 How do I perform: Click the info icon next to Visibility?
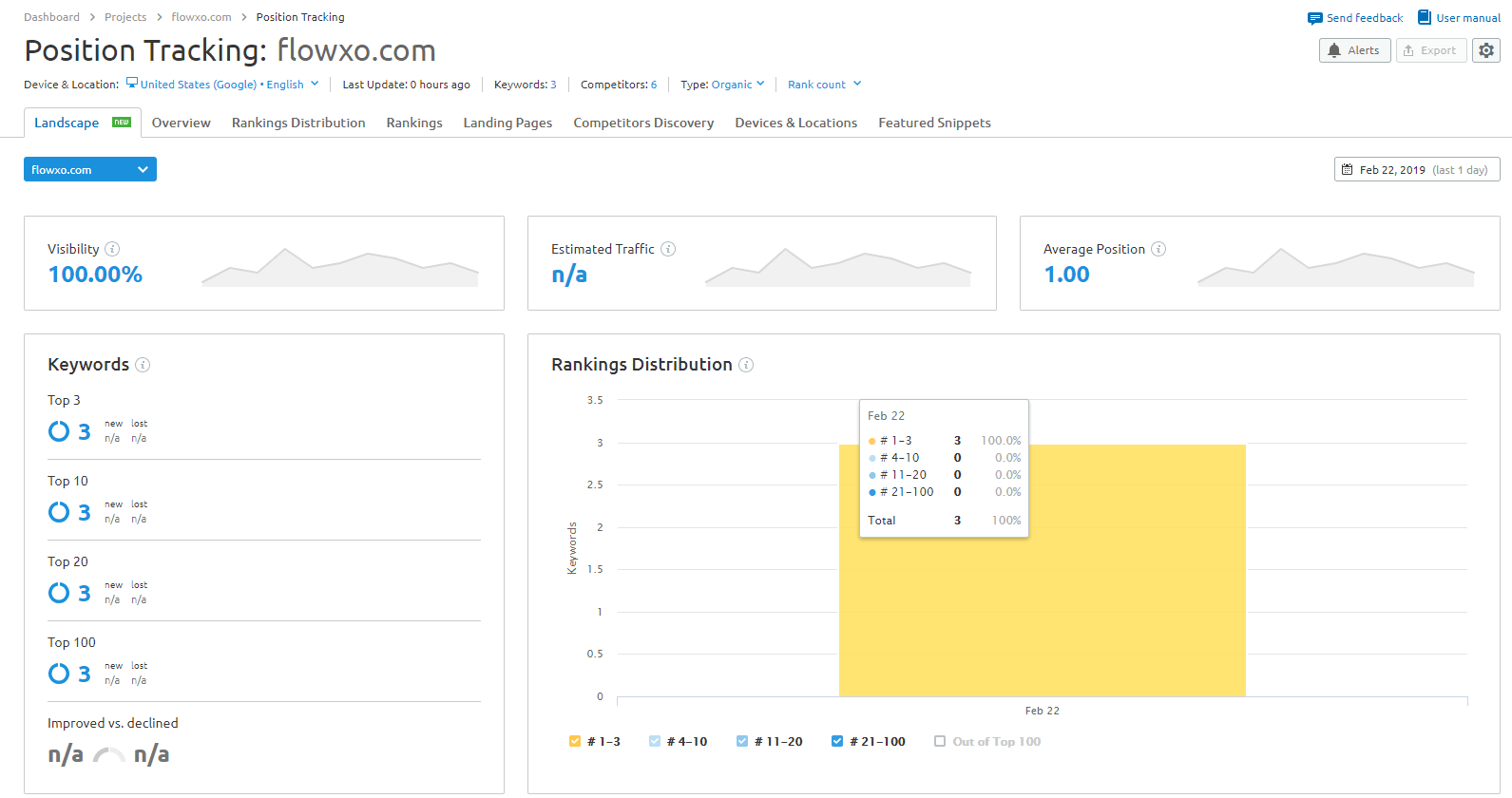click(112, 249)
